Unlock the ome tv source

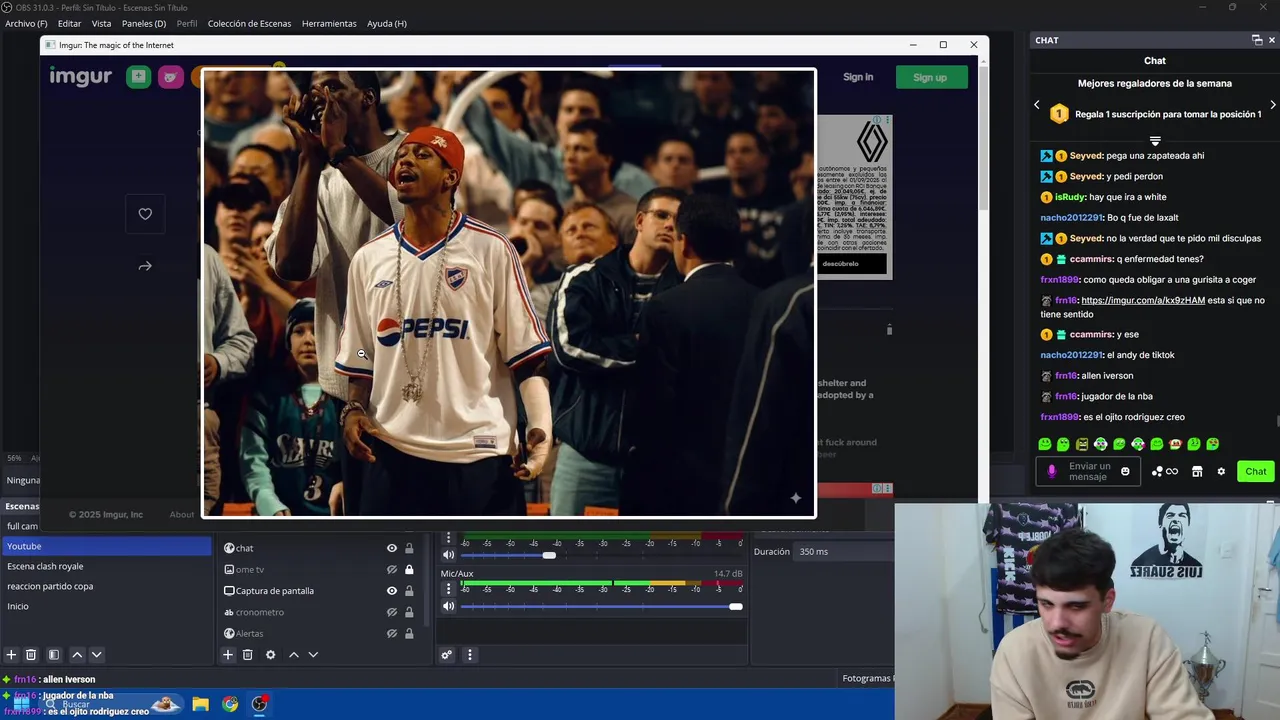(x=409, y=570)
